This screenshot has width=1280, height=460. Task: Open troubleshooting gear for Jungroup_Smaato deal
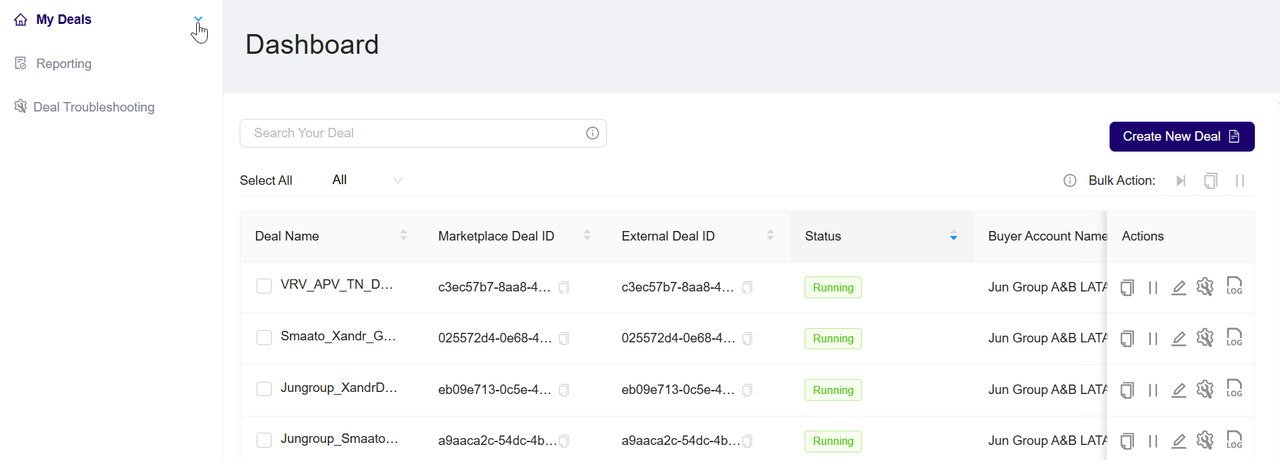click(1205, 440)
